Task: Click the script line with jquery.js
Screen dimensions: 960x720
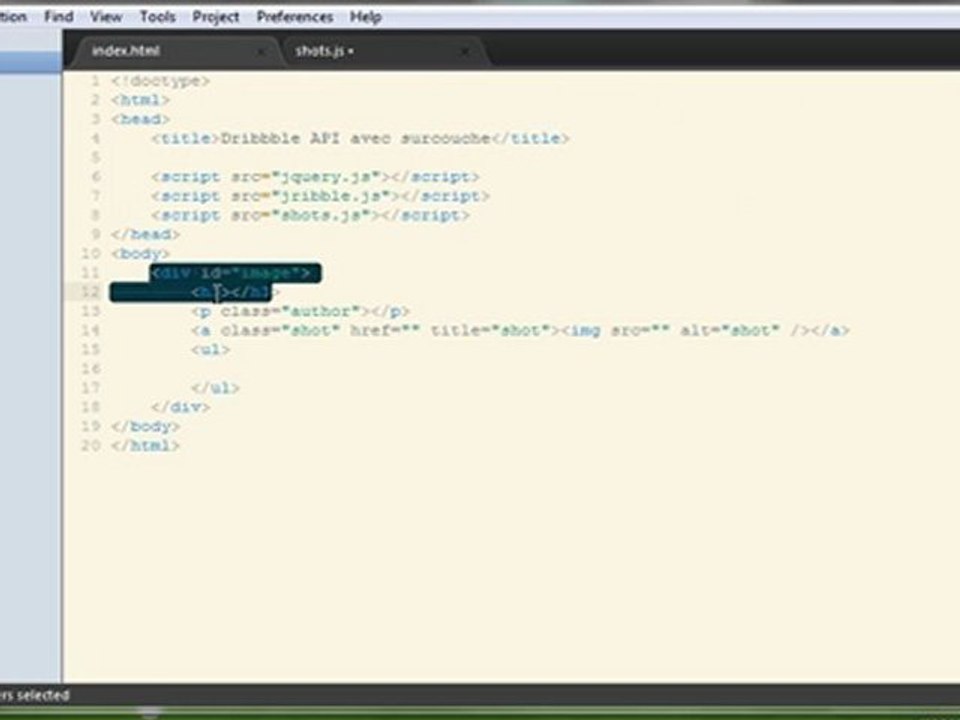Action: click(x=315, y=177)
